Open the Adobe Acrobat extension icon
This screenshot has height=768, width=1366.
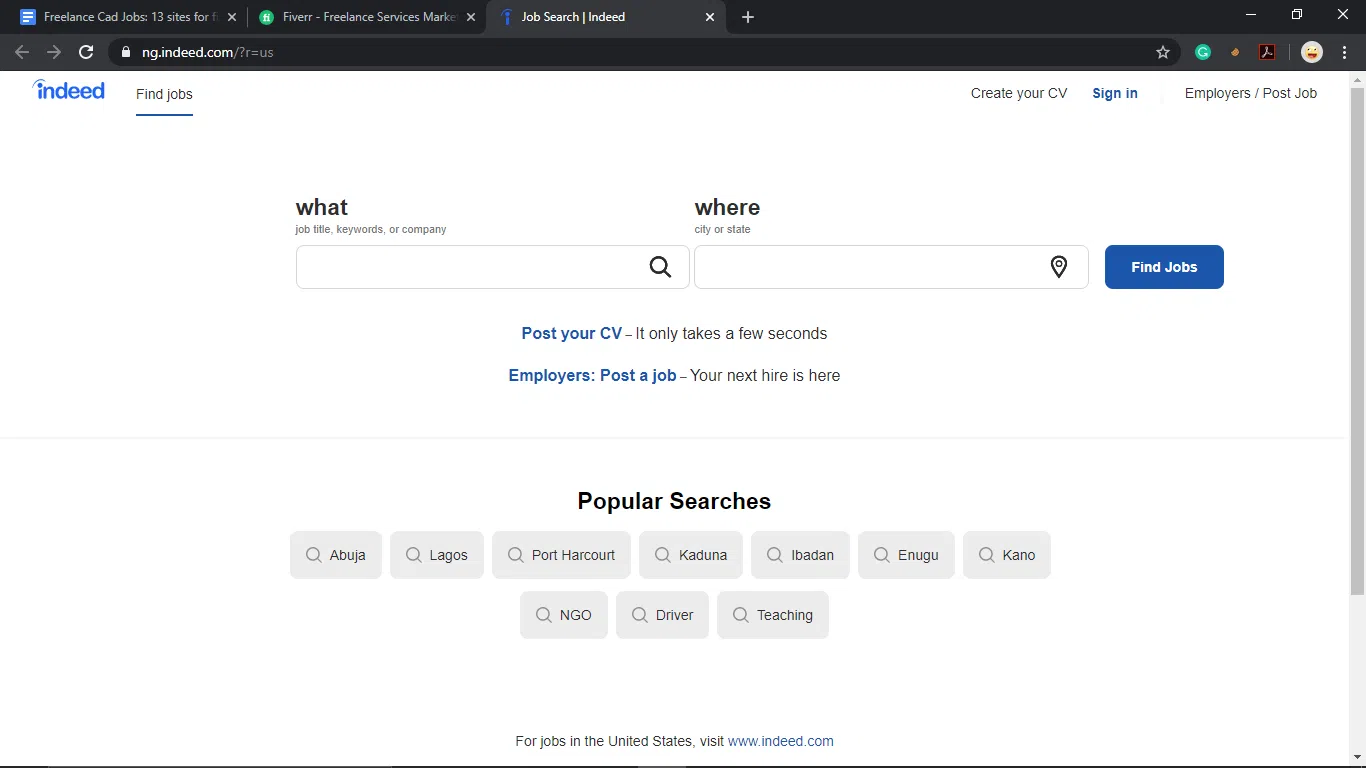coord(1267,52)
